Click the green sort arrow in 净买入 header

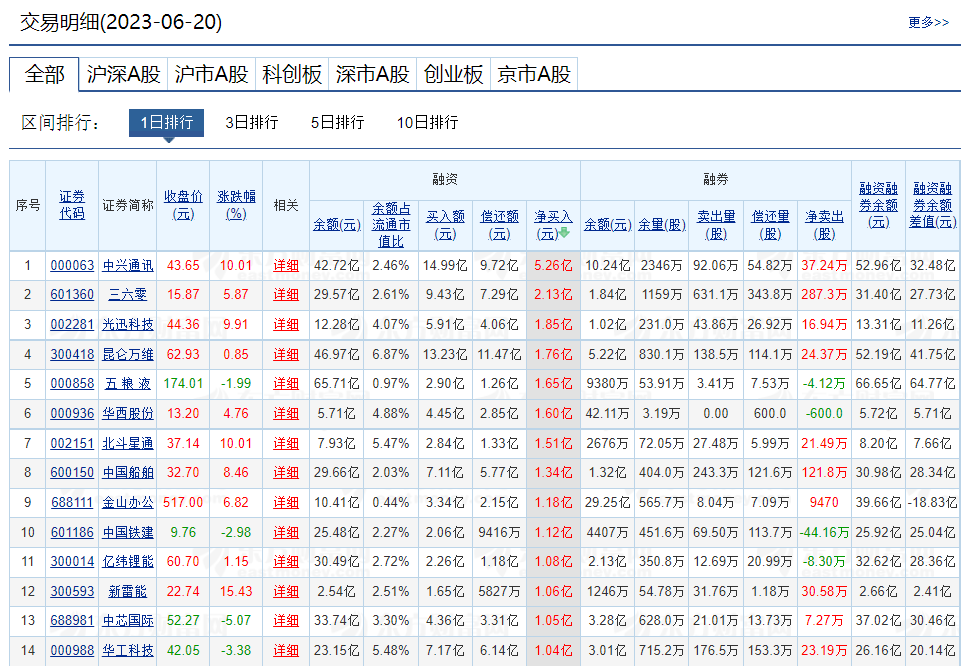pos(564,233)
